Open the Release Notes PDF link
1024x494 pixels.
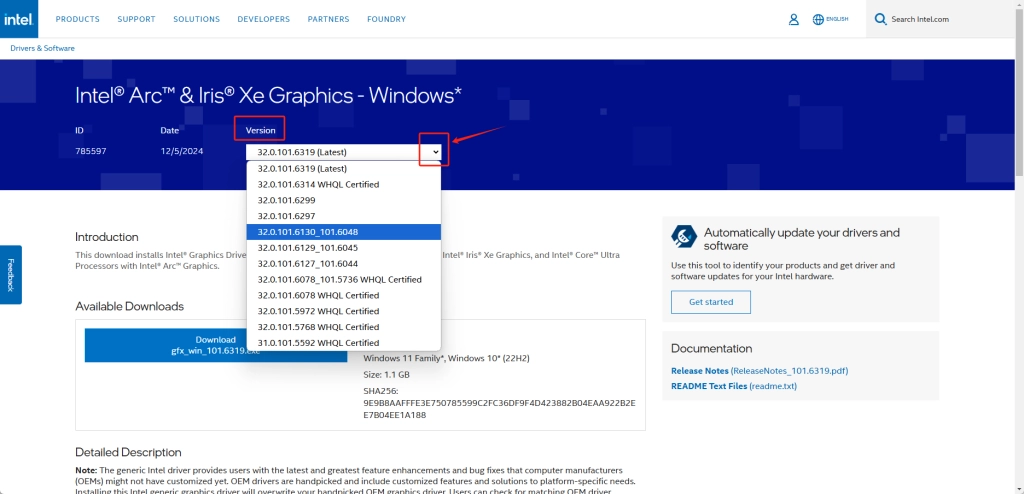click(x=760, y=370)
